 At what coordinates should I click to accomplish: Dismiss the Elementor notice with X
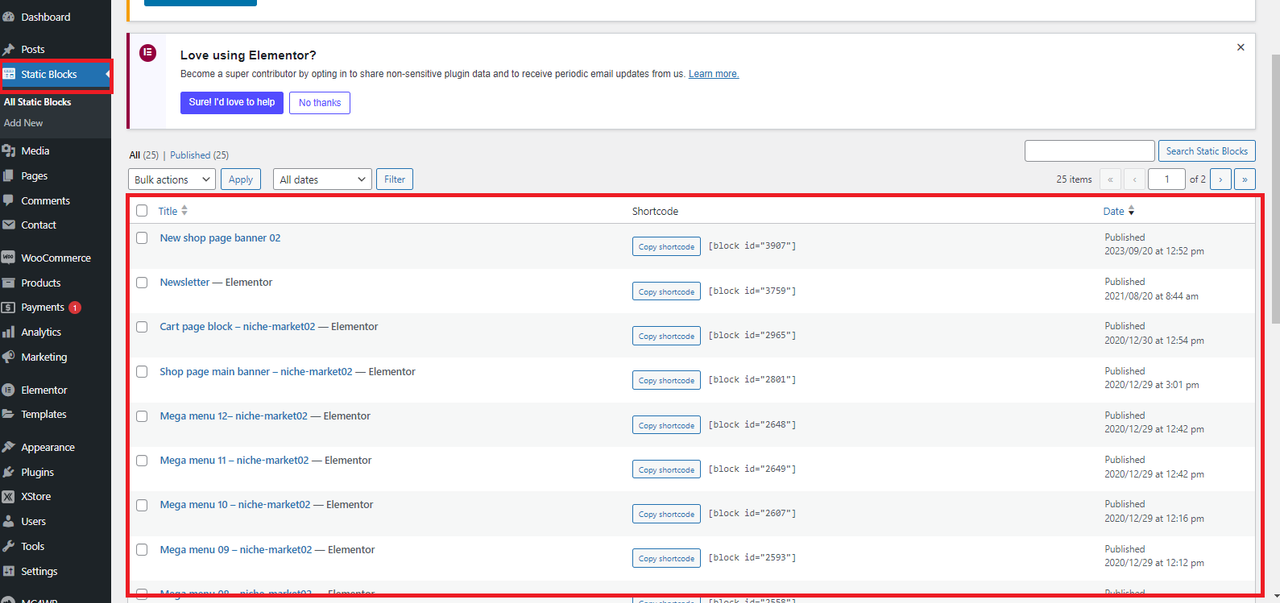pos(1241,47)
